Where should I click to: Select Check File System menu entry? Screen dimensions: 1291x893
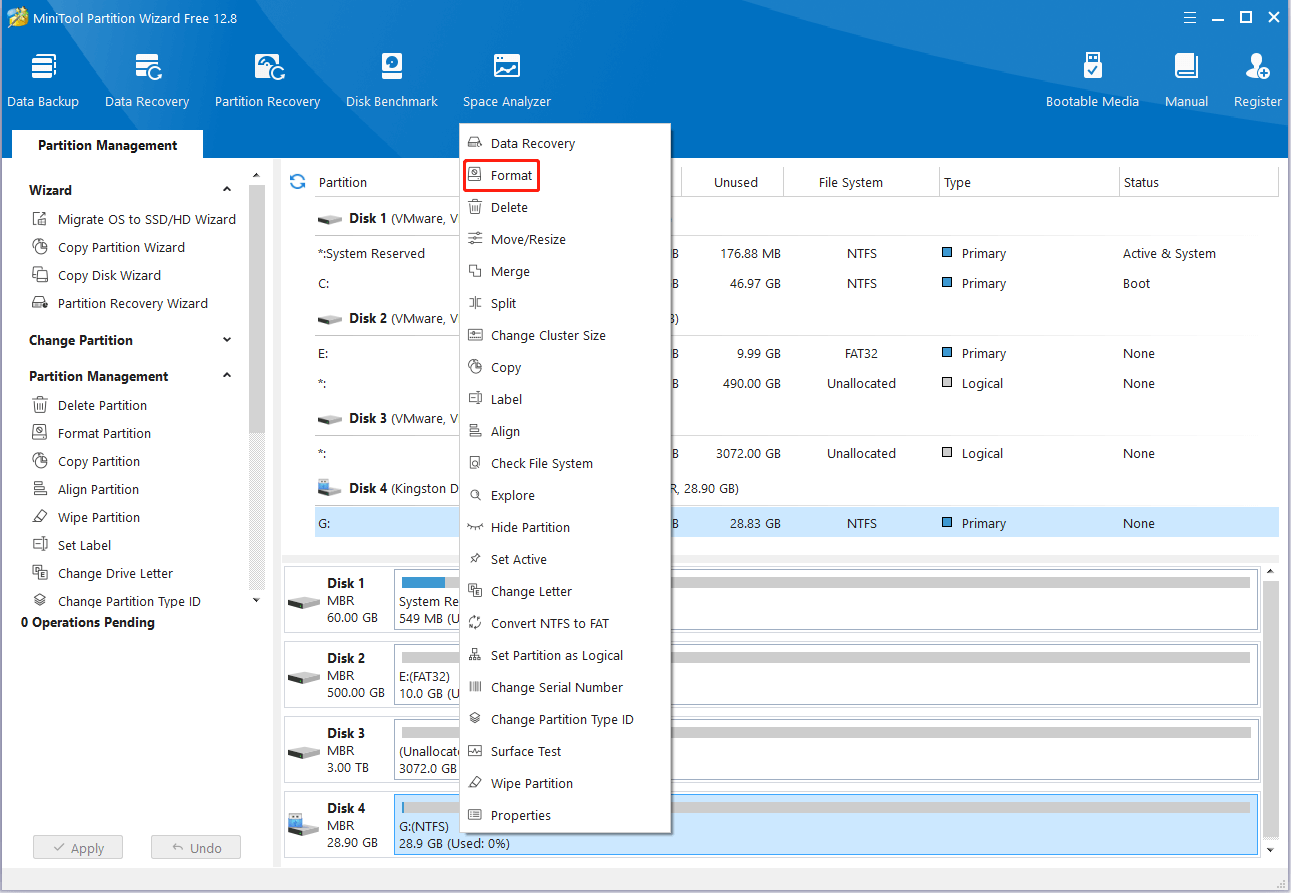pyautogui.click(x=564, y=464)
